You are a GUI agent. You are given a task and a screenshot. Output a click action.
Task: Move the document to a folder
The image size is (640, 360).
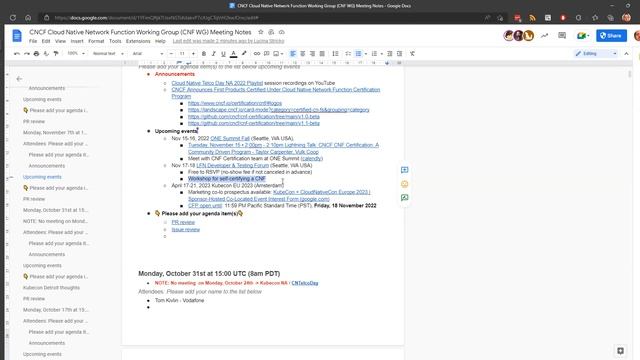271,32
